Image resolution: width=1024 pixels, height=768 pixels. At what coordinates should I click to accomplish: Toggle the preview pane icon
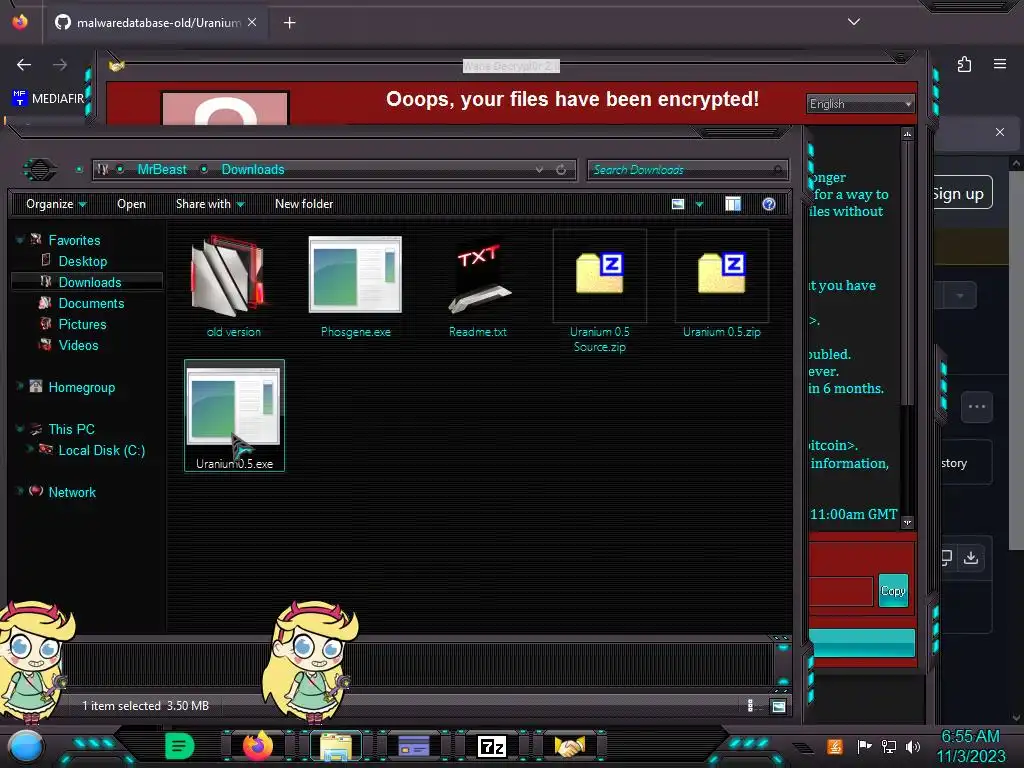point(733,204)
